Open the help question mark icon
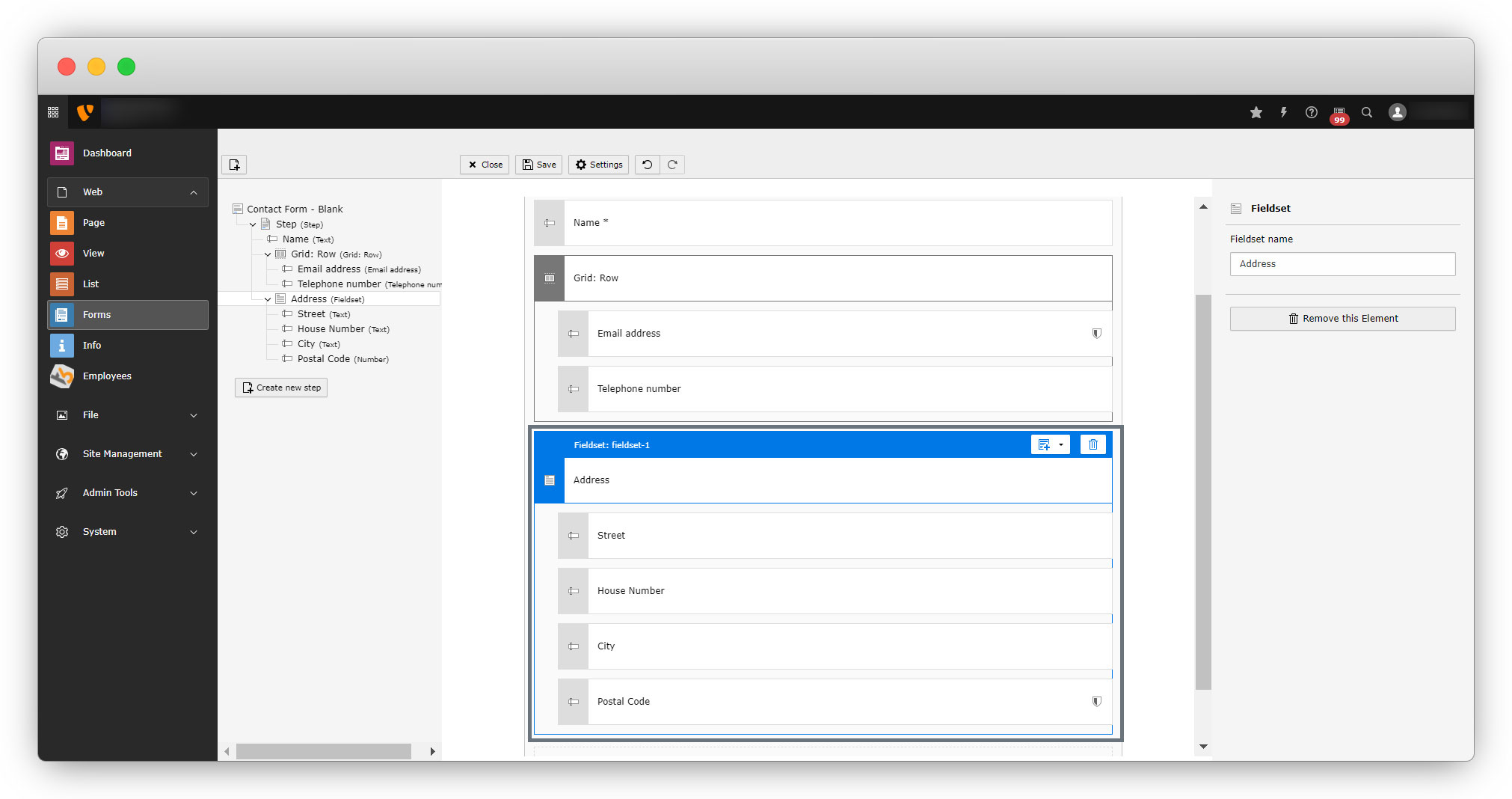The width and height of the screenshot is (1512, 799). tap(1311, 112)
